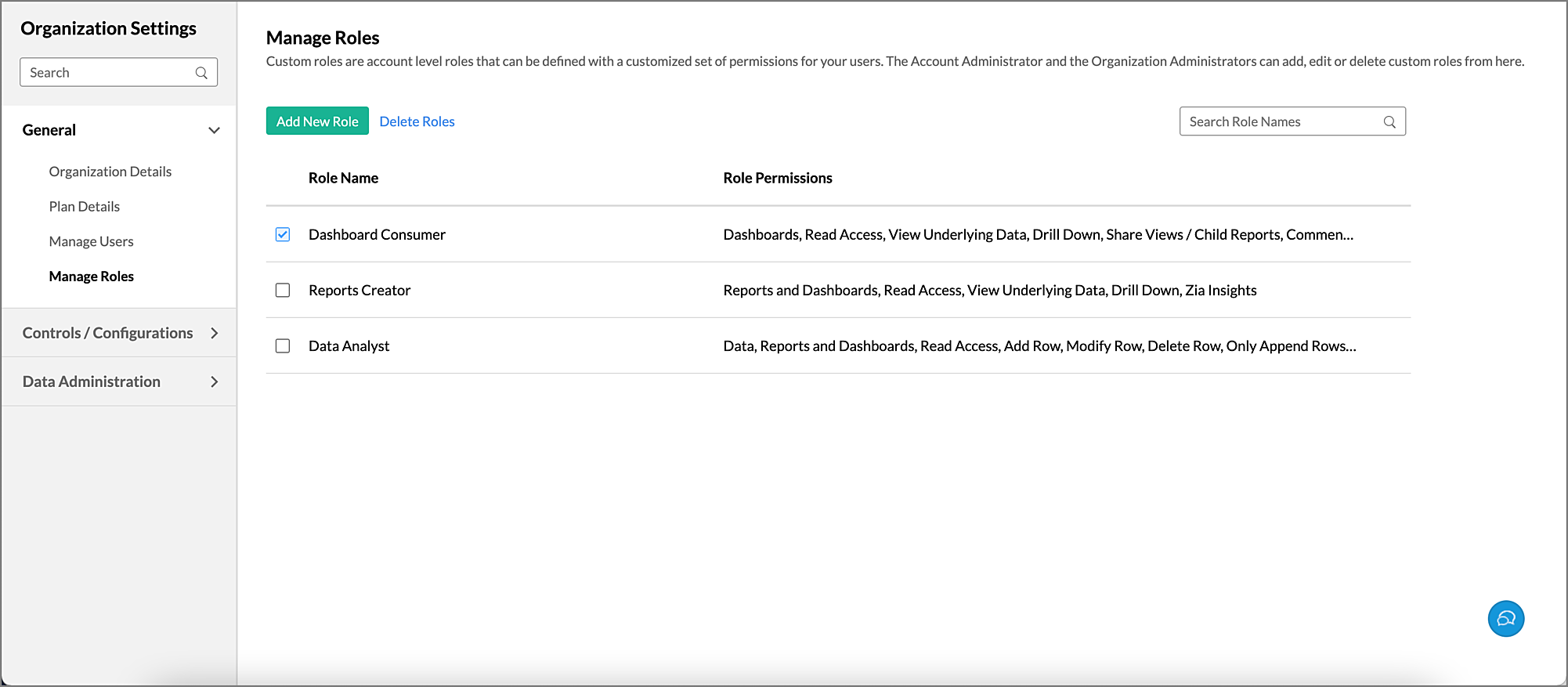Click the Search Role Names magnifier icon
Image resolution: width=1568 pixels, height=687 pixels.
1389,122
